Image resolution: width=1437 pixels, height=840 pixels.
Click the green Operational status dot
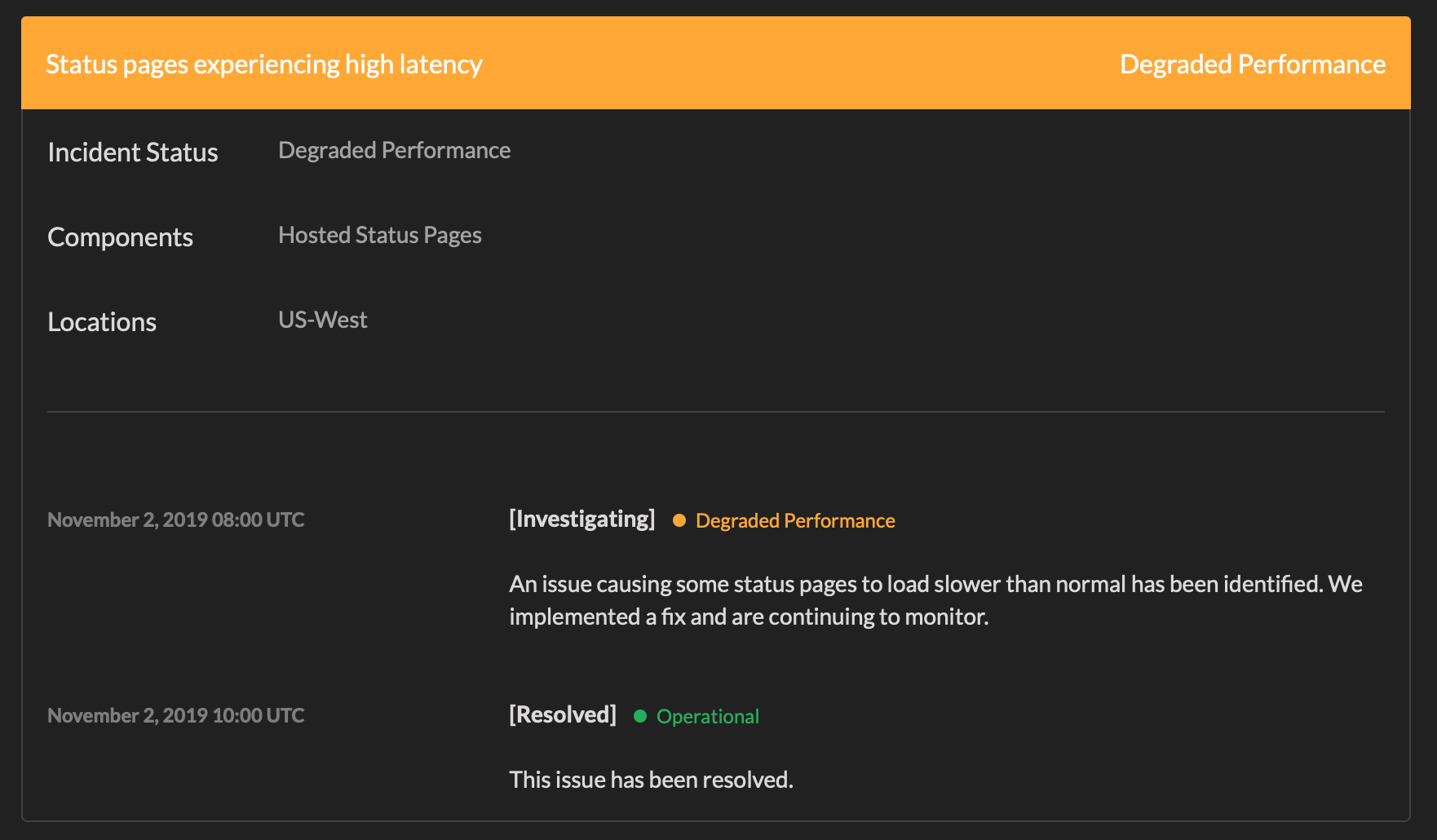(x=640, y=716)
